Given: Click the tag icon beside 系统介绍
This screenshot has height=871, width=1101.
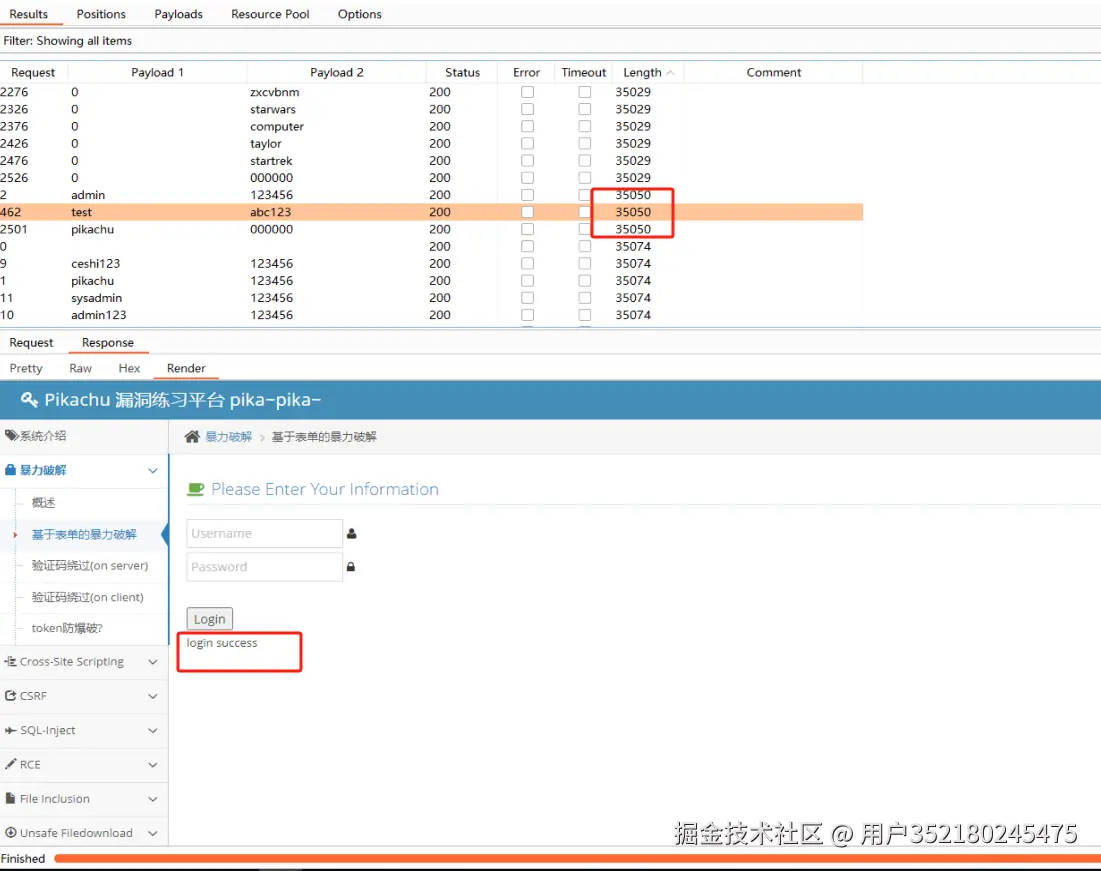Looking at the screenshot, I should pos(11,436).
